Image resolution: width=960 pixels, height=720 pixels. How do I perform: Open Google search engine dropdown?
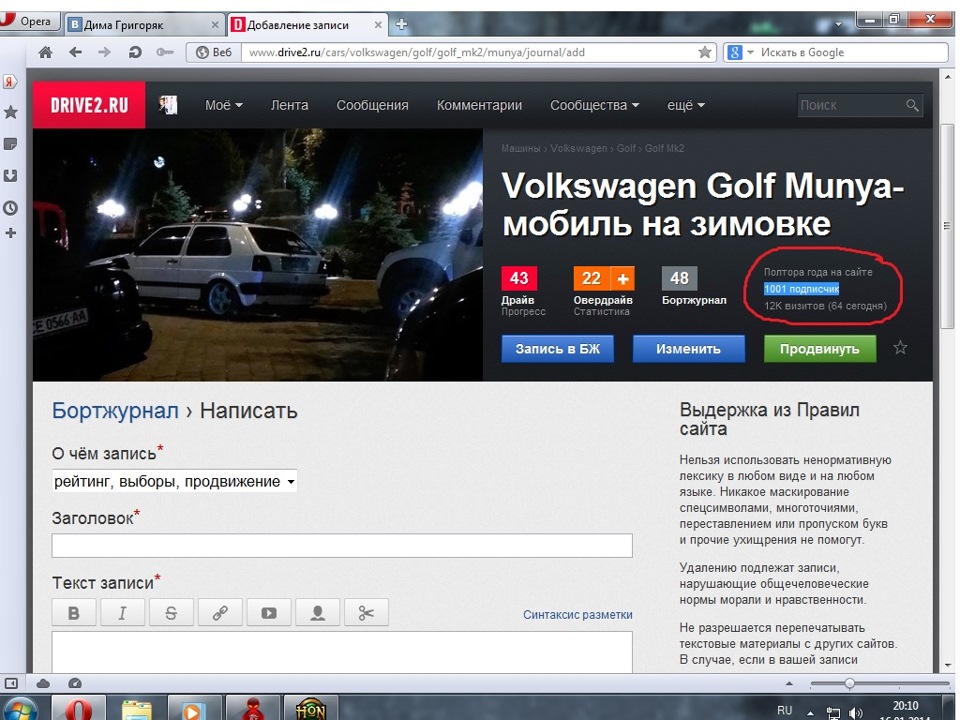point(740,52)
